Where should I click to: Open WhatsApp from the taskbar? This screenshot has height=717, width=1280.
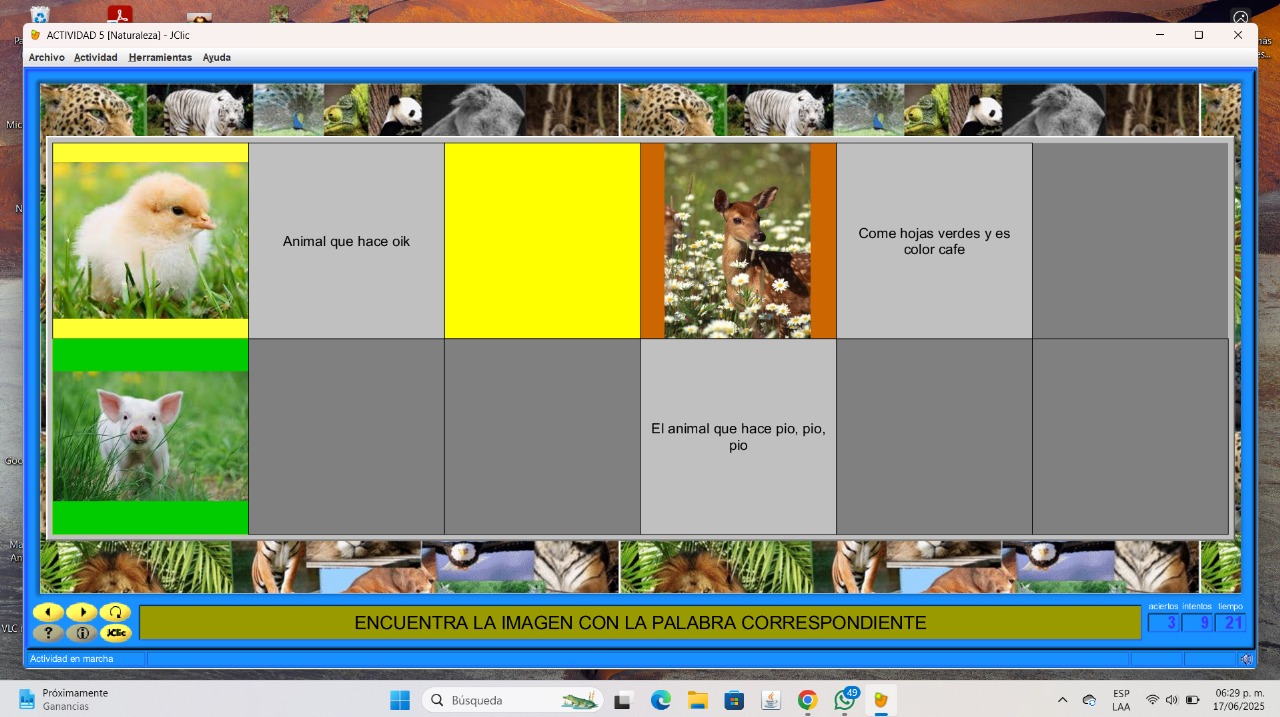pos(844,700)
